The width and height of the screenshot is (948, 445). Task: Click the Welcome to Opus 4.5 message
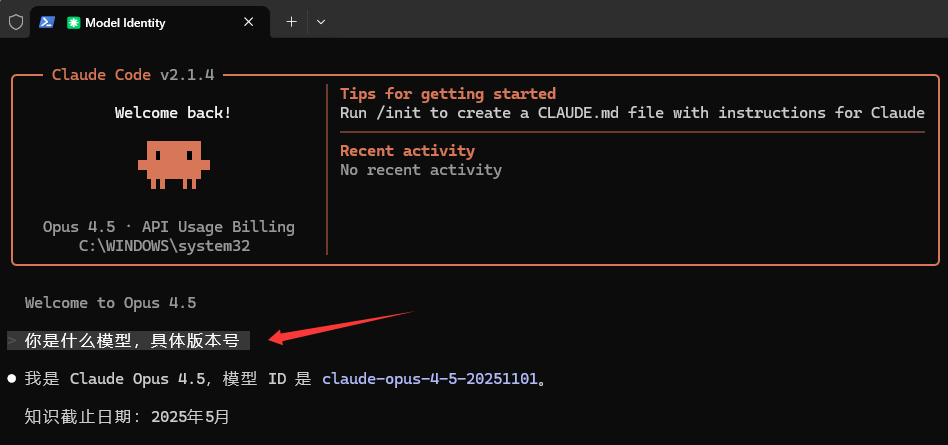click(x=111, y=303)
